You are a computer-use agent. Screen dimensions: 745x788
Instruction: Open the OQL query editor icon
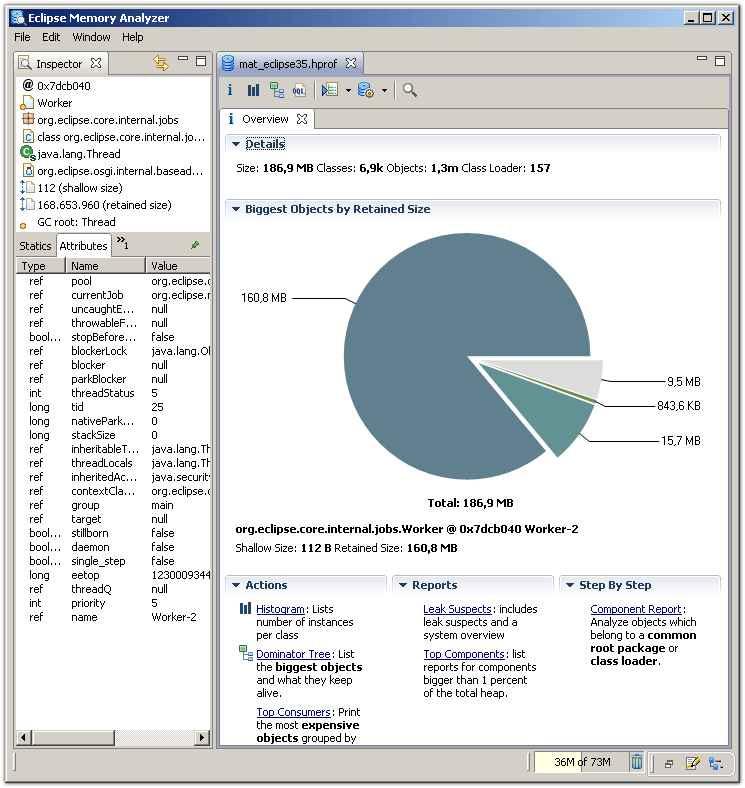point(300,90)
